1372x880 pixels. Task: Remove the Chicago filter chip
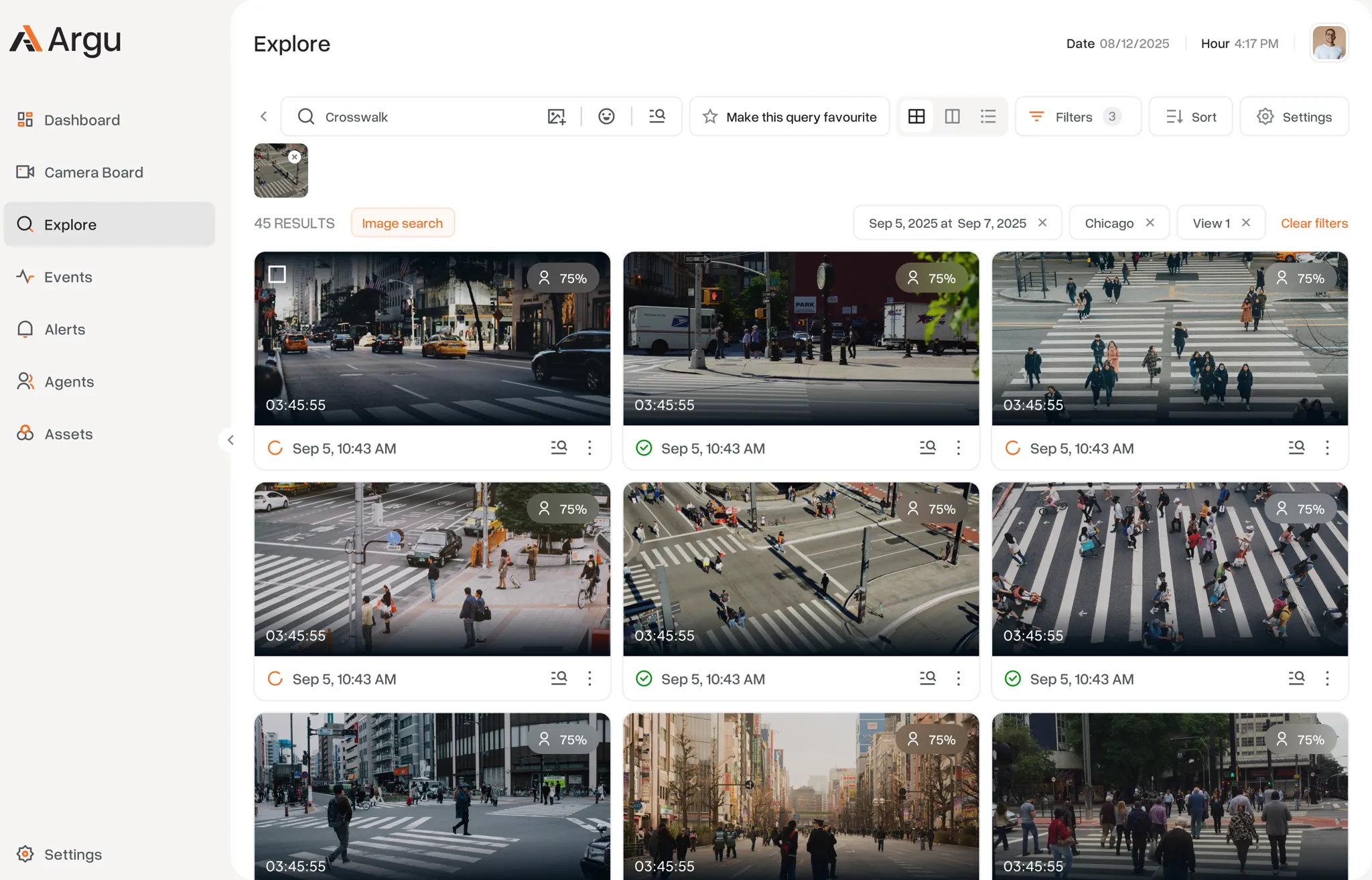pyautogui.click(x=1150, y=222)
